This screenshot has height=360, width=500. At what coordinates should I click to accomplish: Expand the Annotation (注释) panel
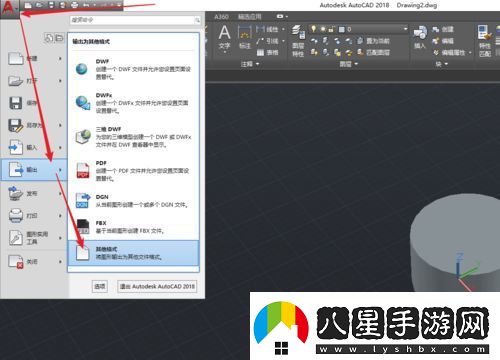click(249, 64)
